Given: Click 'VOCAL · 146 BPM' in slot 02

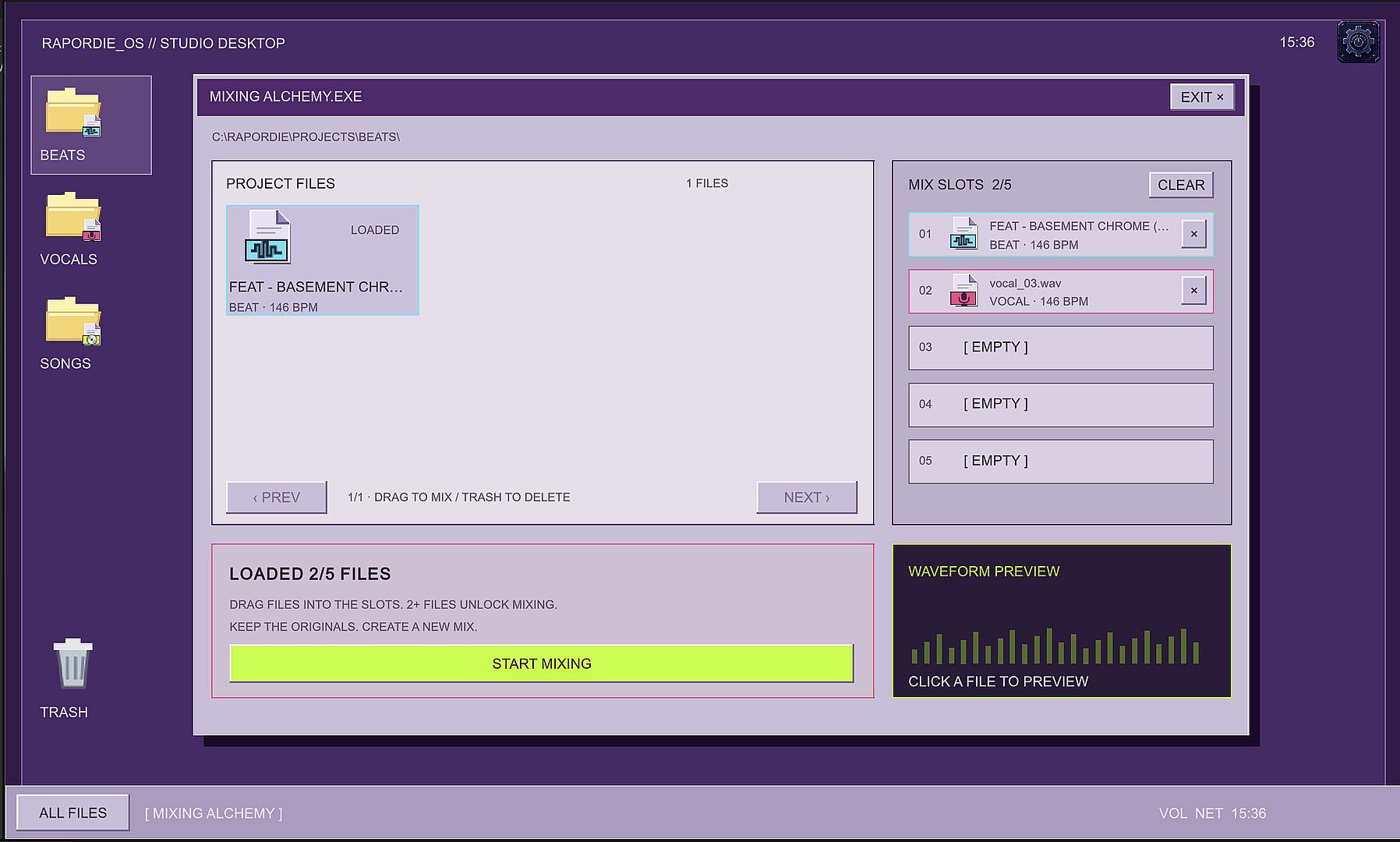Looking at the screenshot, I should (1039, 301).
